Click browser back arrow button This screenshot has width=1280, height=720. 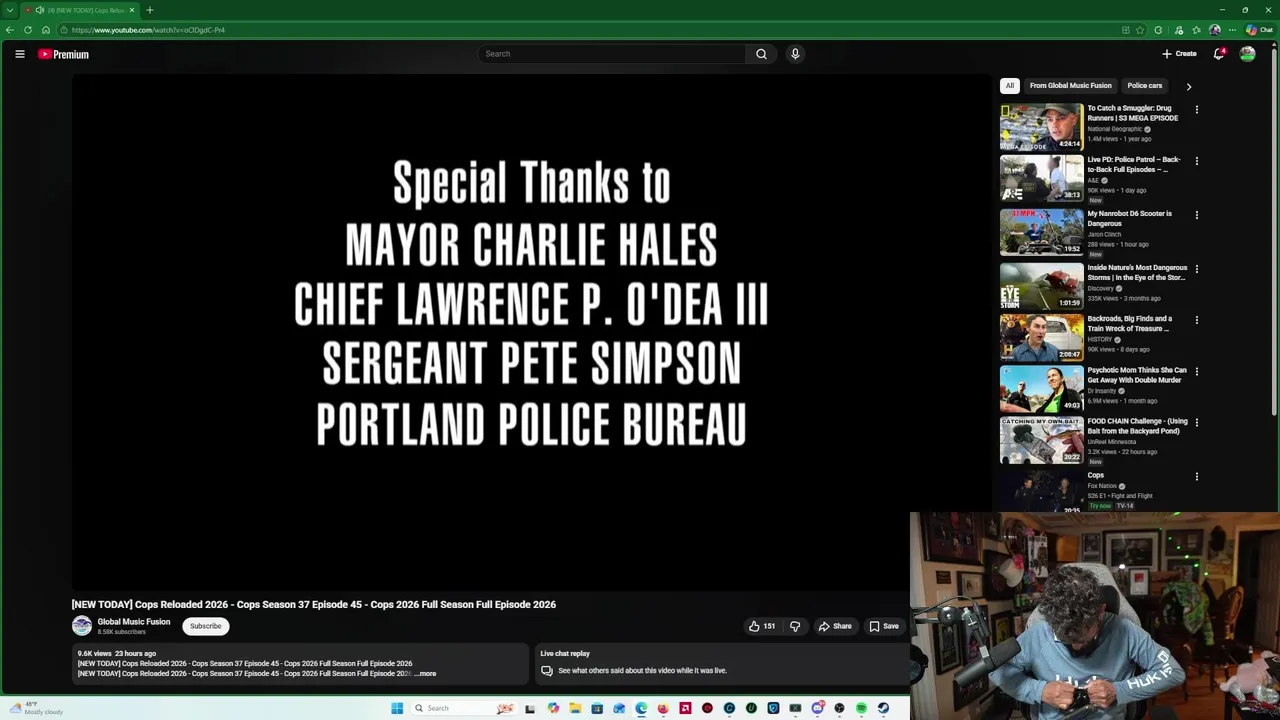coord(10,30)
